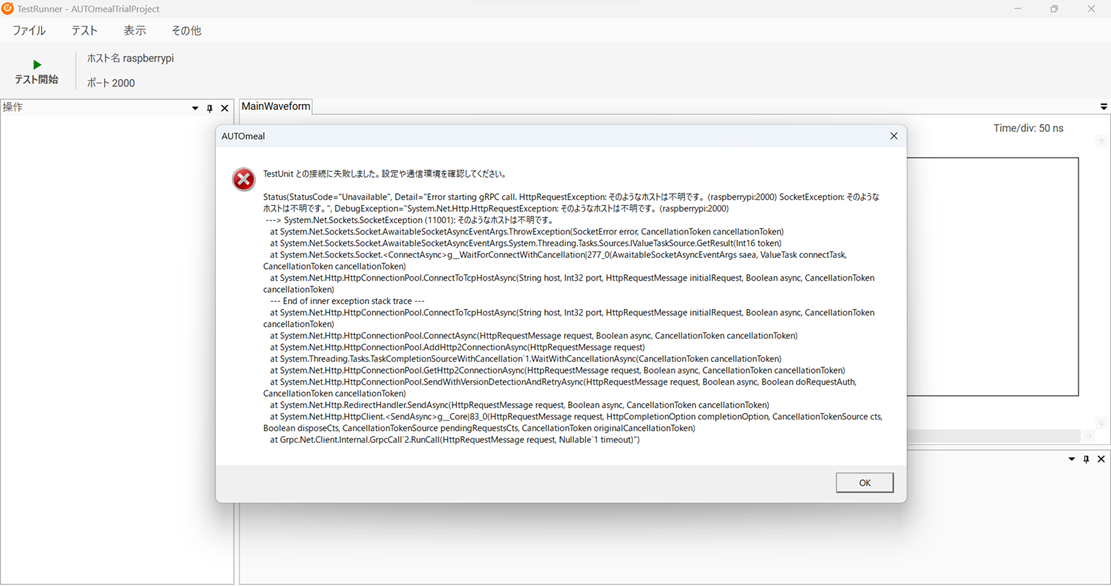This screenshot has height=586, width=1111.
Task: Click the red error icon in the dialog
Action: [x=243, y=179]
